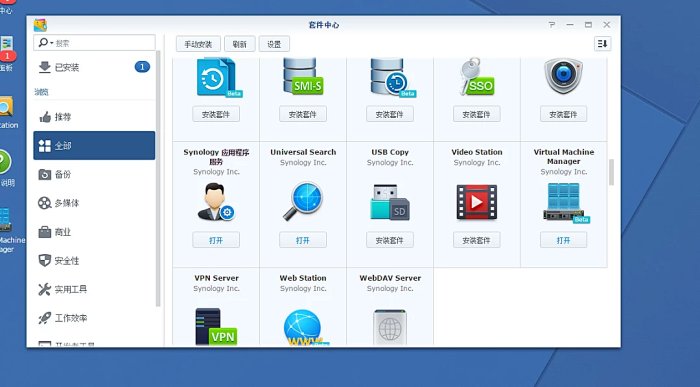700x387 pixels.
Task: Open the 已安装 installed section
Action: coord(94,67)
